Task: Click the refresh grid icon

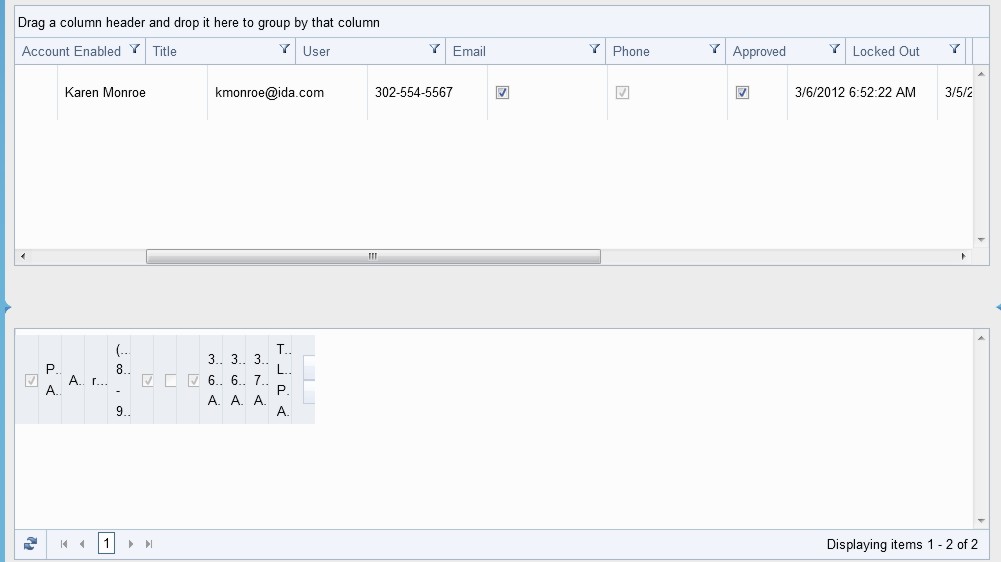Action: tap(30, 544)
